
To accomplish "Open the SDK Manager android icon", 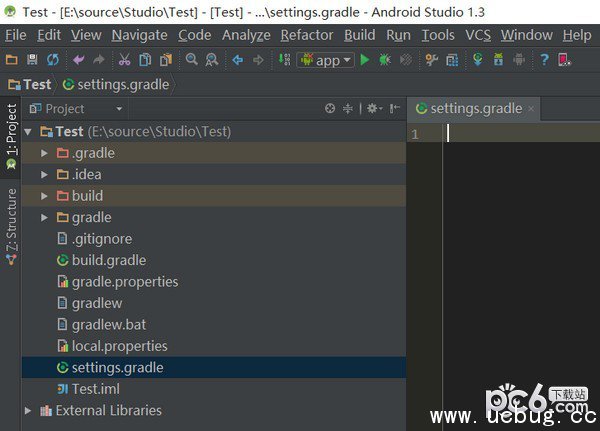I will [x=519, y=60].
